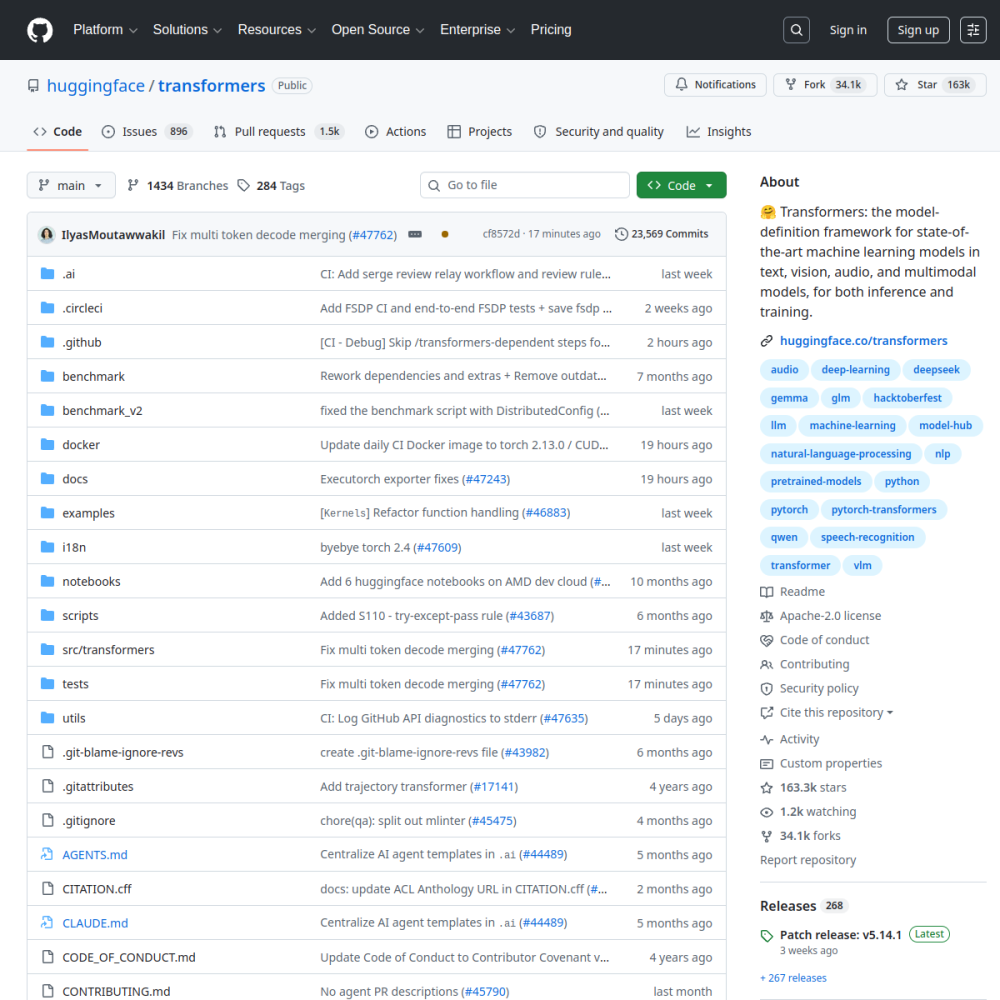Click the 1.2k watching eye icon
Image resolution: width=1000 pixels, height=1000 pixels.
pyautogui.click(x=767, y=812)
